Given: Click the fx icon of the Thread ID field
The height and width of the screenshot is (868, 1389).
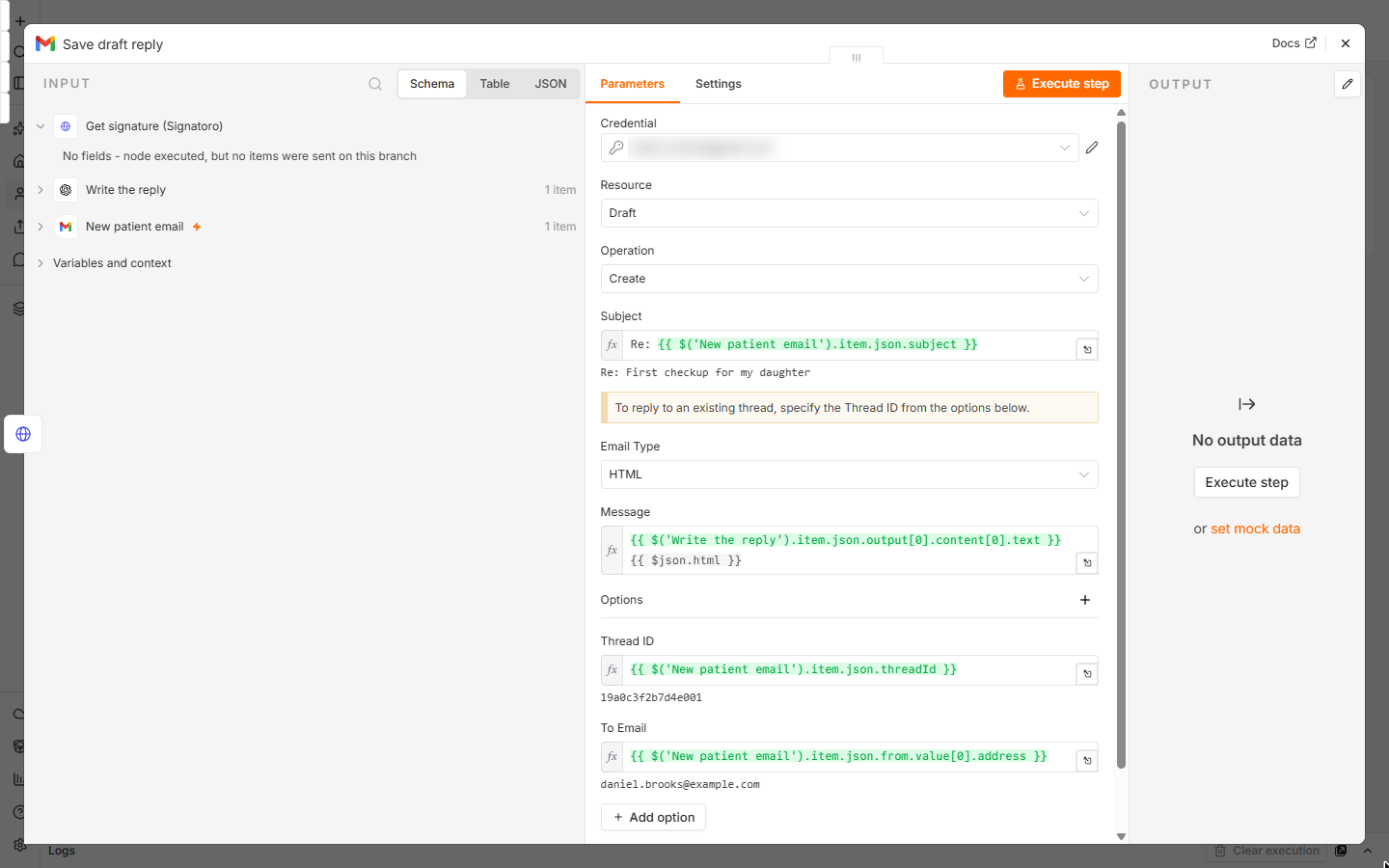Looking at the screenshot, I should coord(612,670).
